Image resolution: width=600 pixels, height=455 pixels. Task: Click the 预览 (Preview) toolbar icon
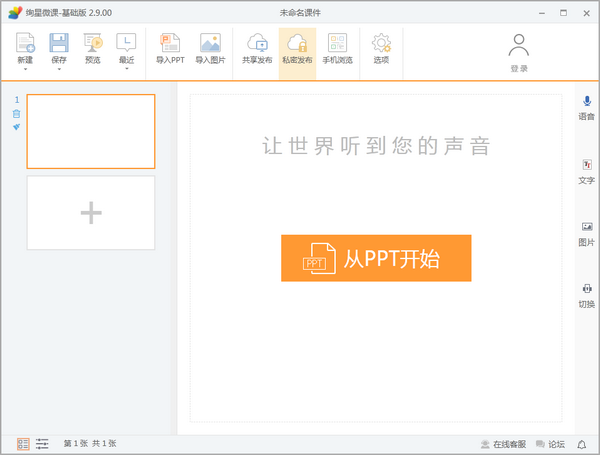click(93, 43)
